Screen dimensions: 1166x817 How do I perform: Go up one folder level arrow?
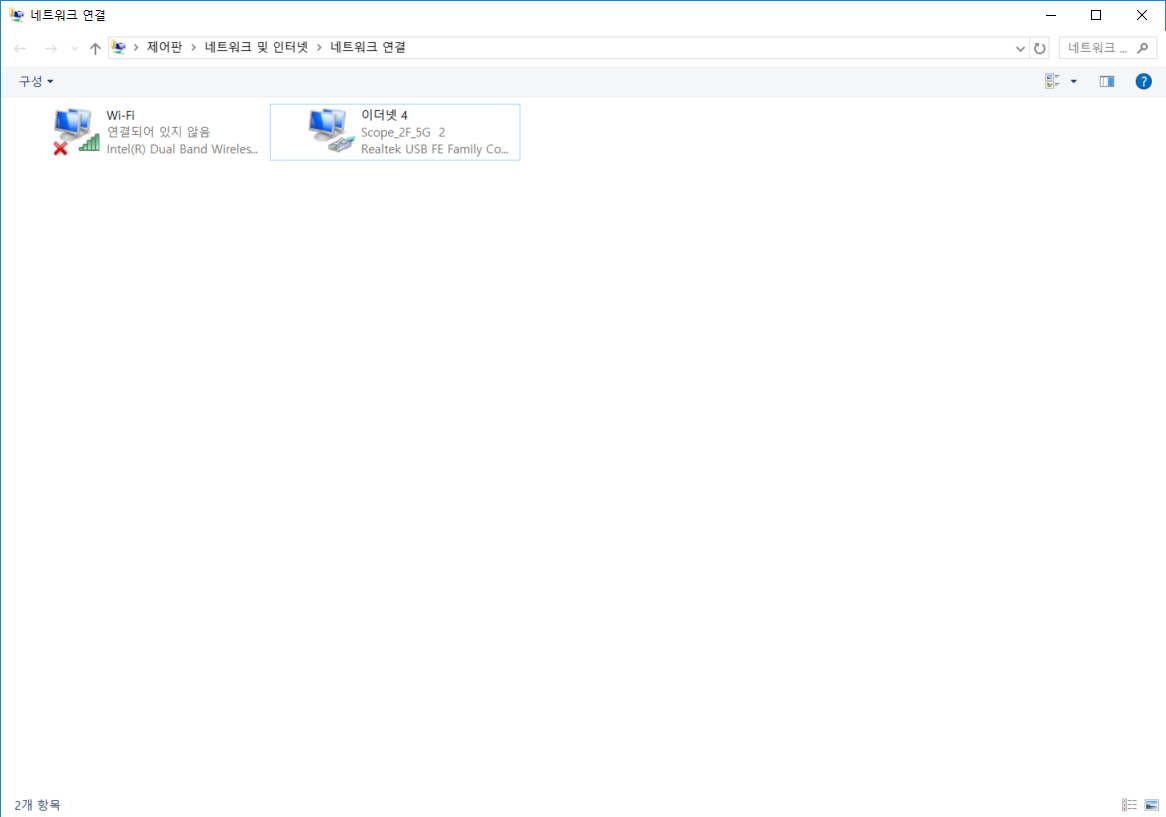click(95, 48)
